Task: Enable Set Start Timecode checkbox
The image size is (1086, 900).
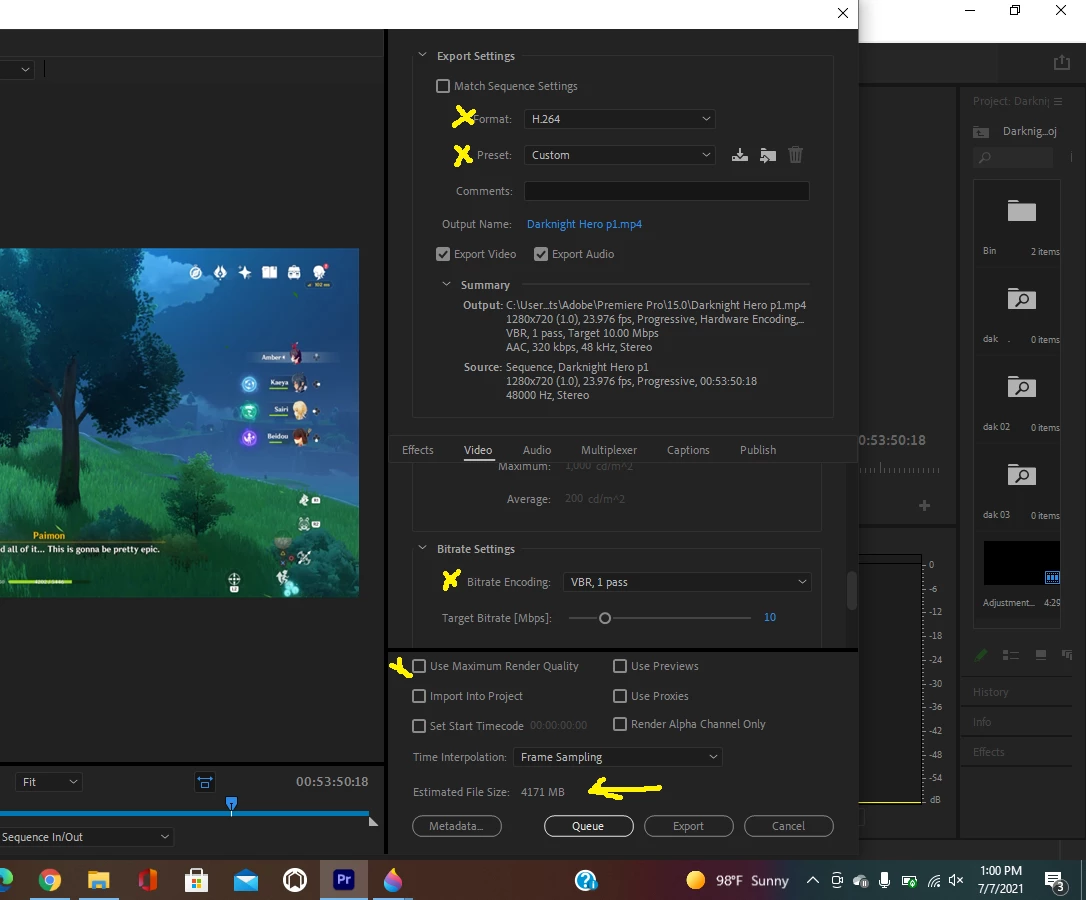Action: tap(419, 725)
